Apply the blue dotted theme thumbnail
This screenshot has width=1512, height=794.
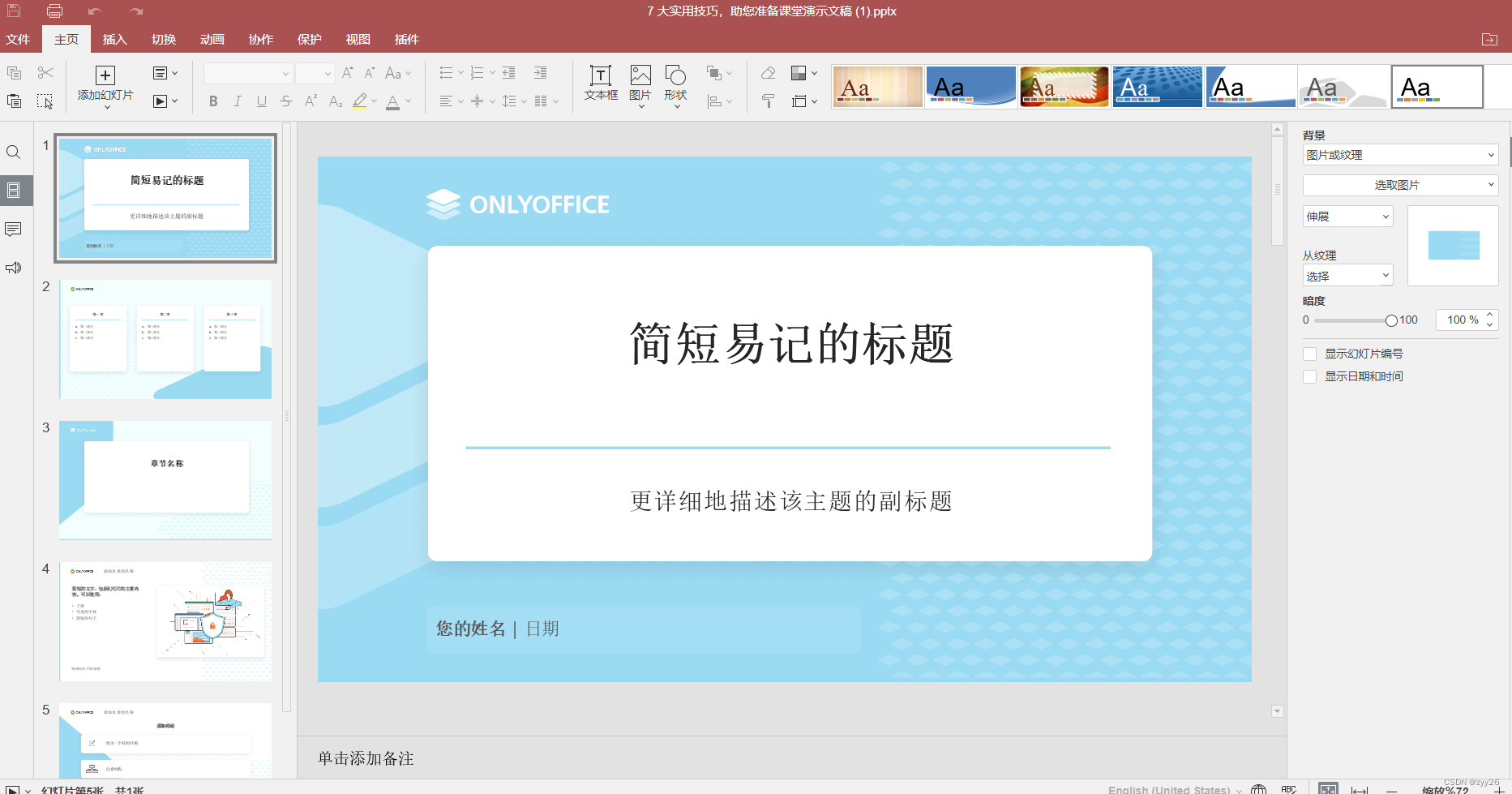1157,87
